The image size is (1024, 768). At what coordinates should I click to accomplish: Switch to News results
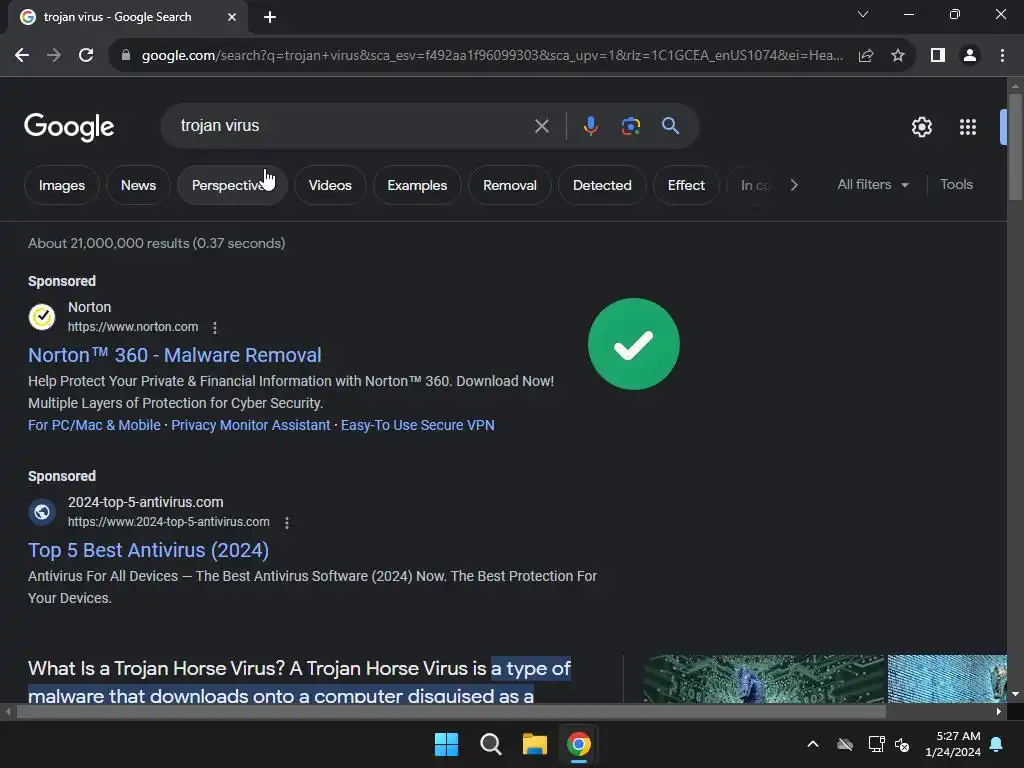pos(138,185)
